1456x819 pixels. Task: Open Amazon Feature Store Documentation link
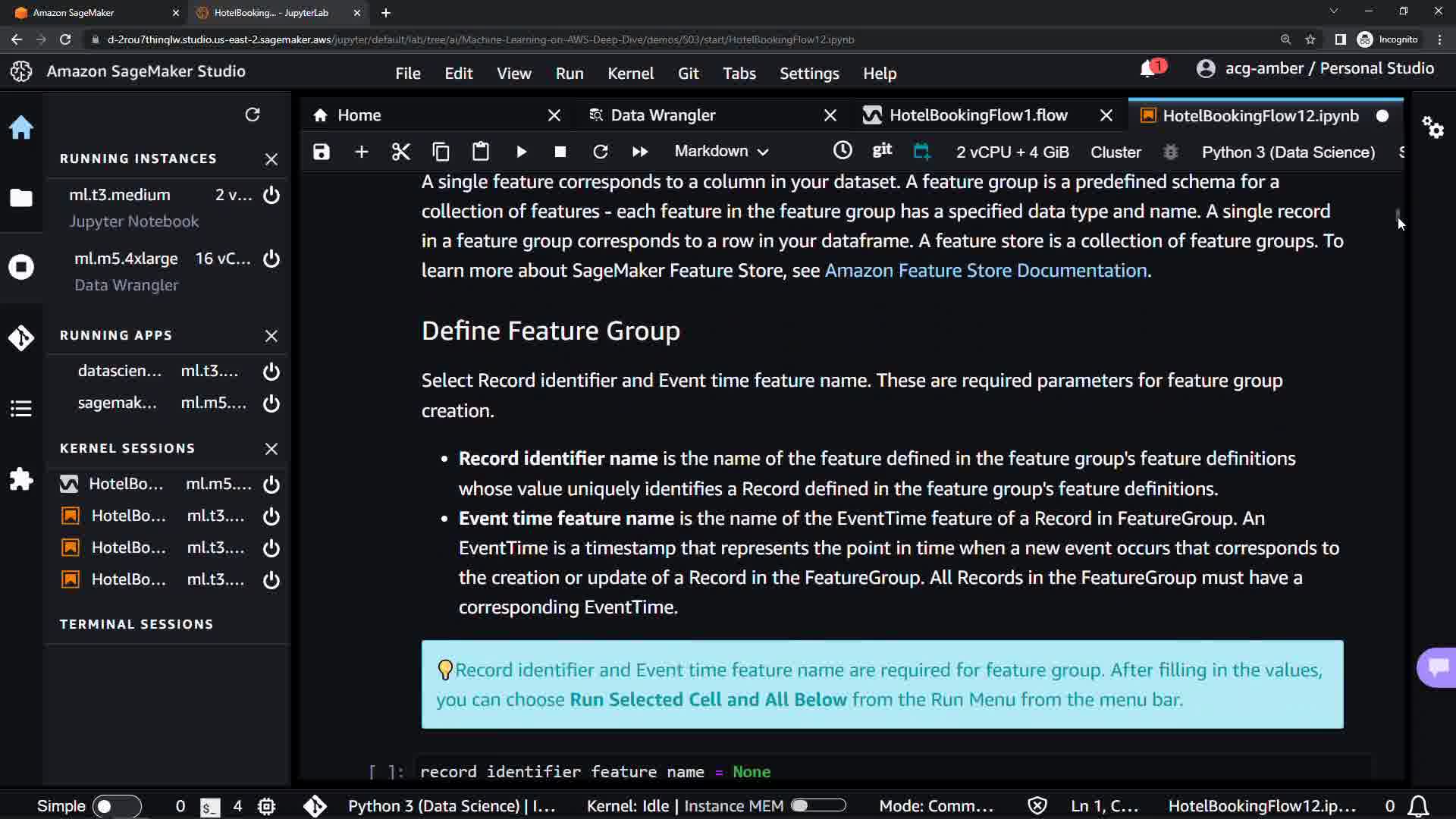click(x=986, y=271)
